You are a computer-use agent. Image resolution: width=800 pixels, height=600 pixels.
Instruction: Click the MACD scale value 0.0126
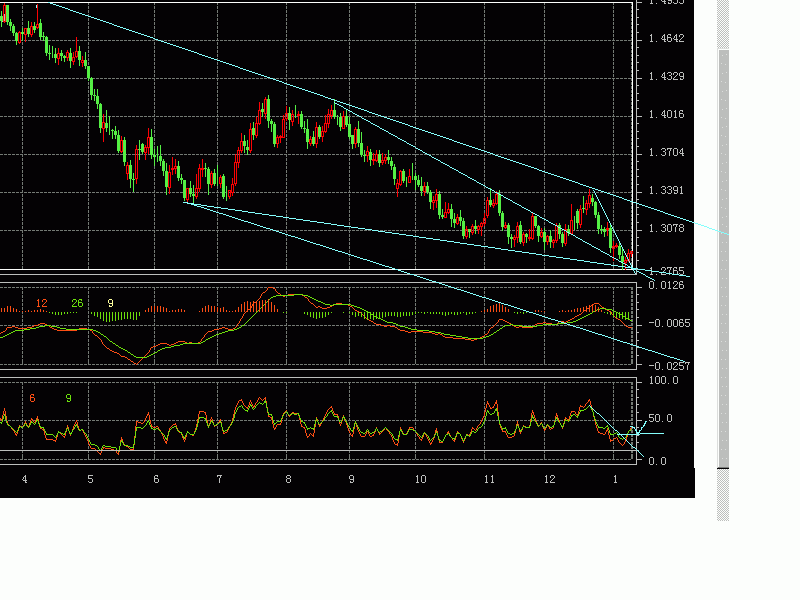point(666,285)
